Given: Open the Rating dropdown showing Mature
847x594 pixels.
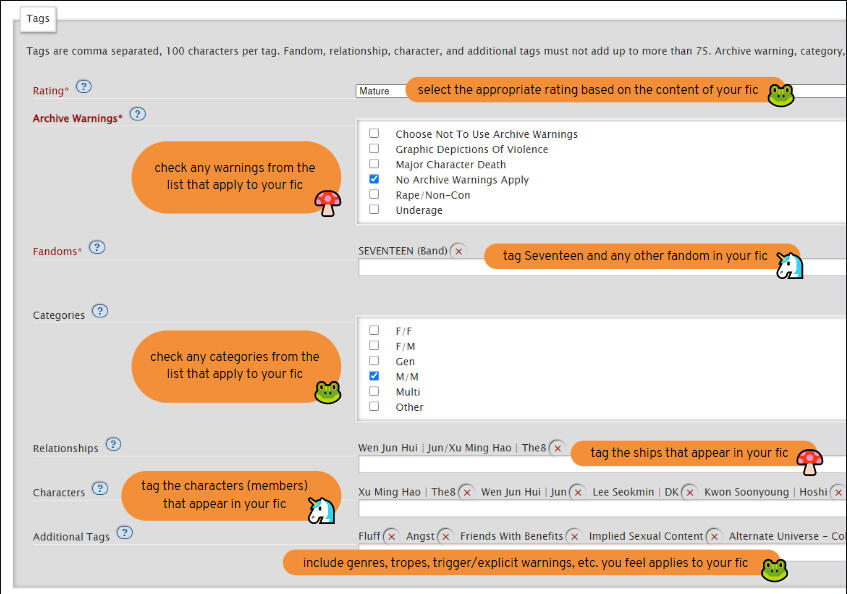Looking at the screenshot, I should point(381,91).
